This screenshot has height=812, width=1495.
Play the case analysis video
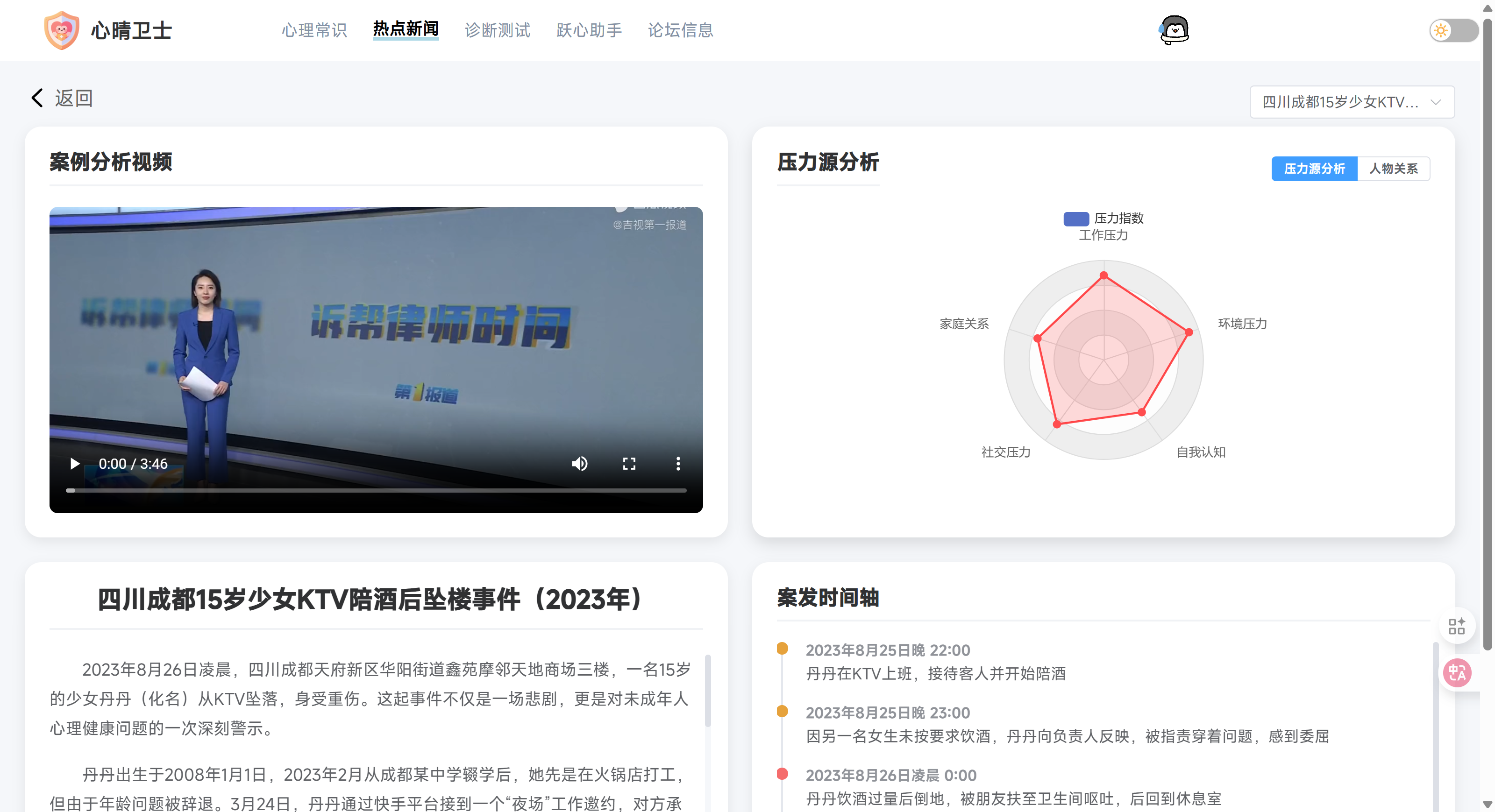[74, 463]
